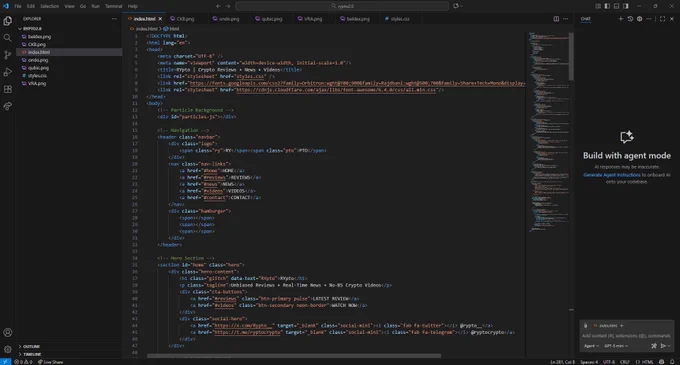
Task: Click the html breadcrumb item
Action: (x=171, y=29)
